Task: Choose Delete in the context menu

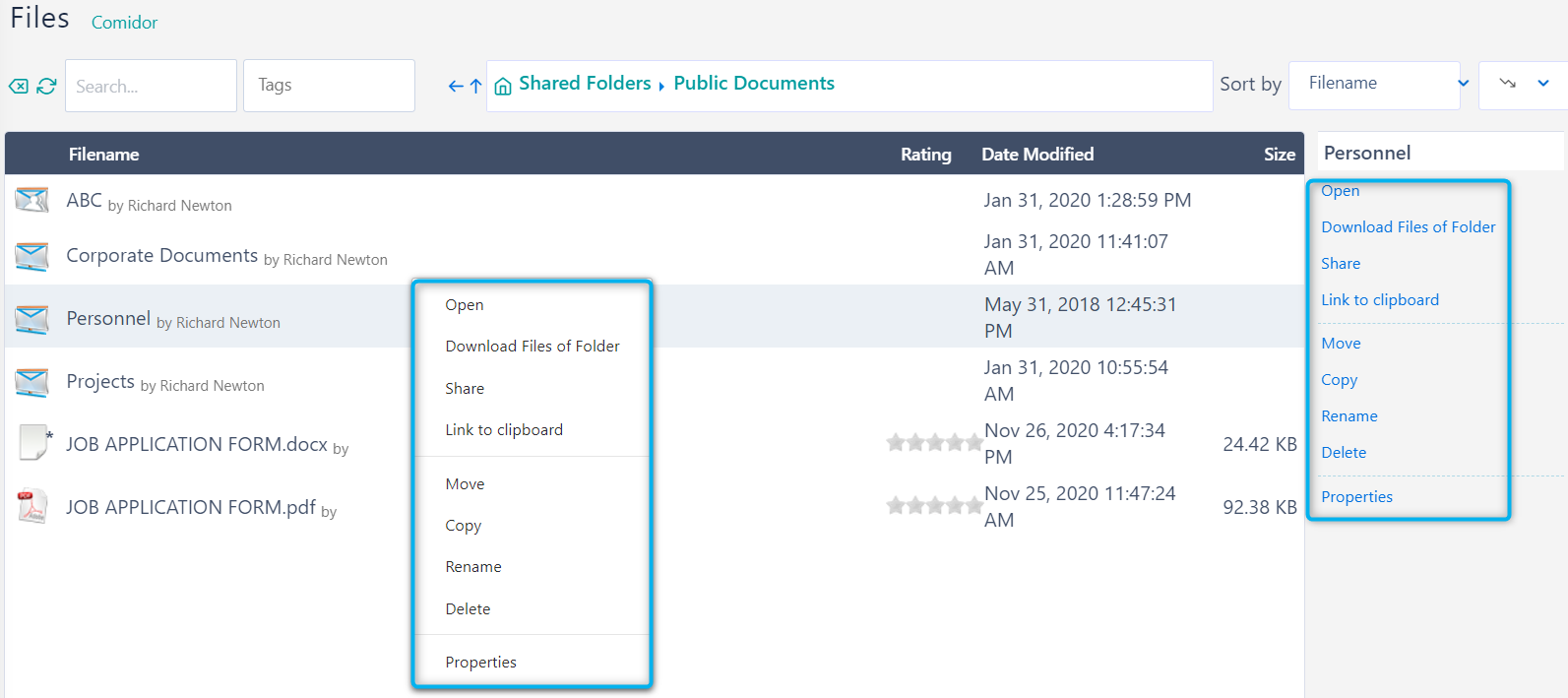Action: (x=468, y=609)
